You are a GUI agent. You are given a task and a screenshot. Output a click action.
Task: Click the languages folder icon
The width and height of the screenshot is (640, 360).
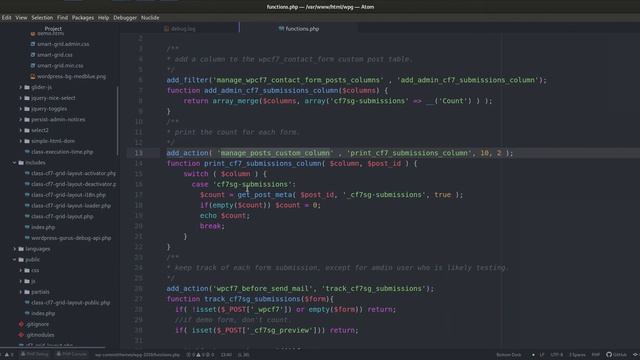tap(21, 249)
